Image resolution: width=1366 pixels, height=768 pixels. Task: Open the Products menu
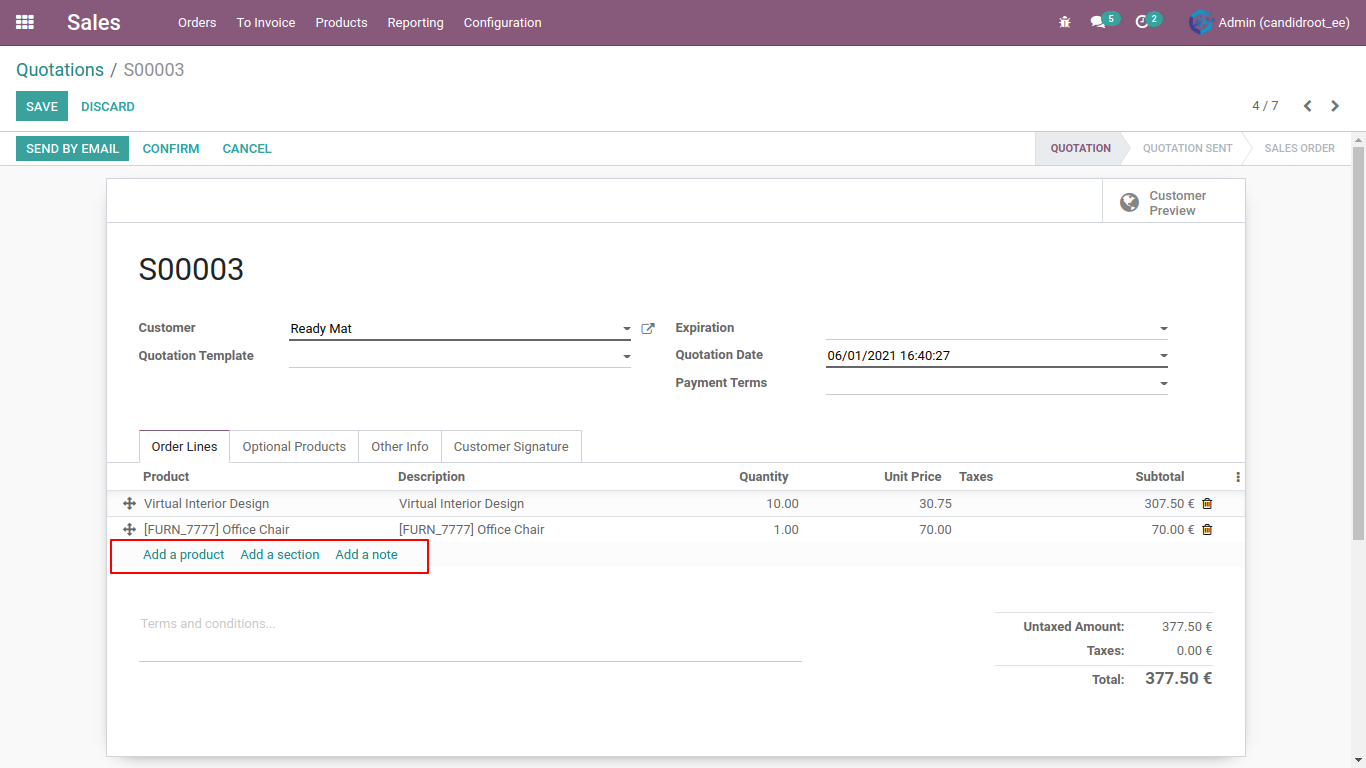point(341,22)
